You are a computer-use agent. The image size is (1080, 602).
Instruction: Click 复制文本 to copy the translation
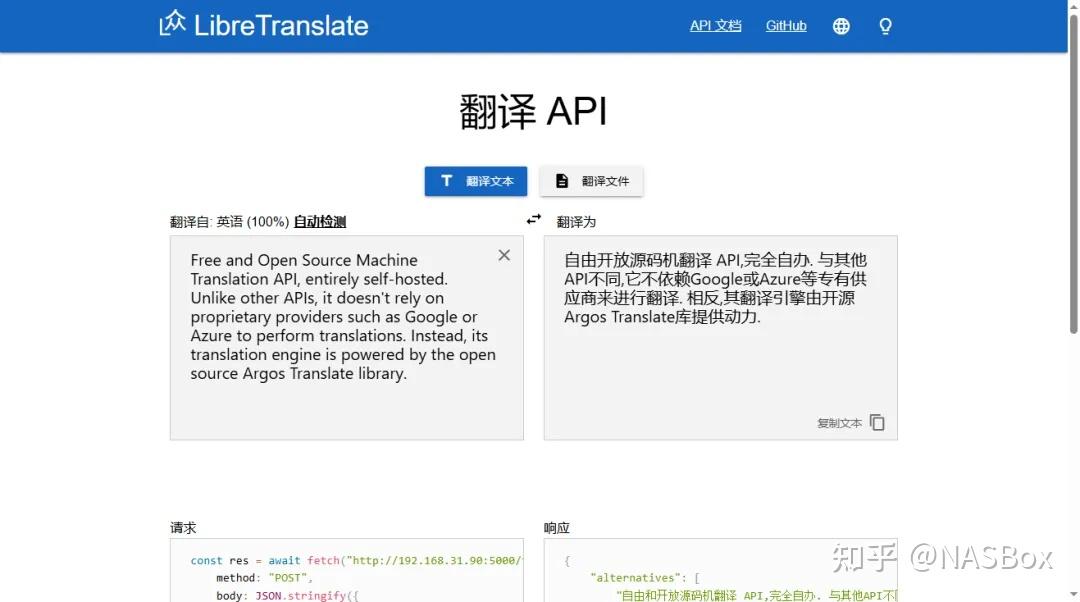click(x=840, y=422)
